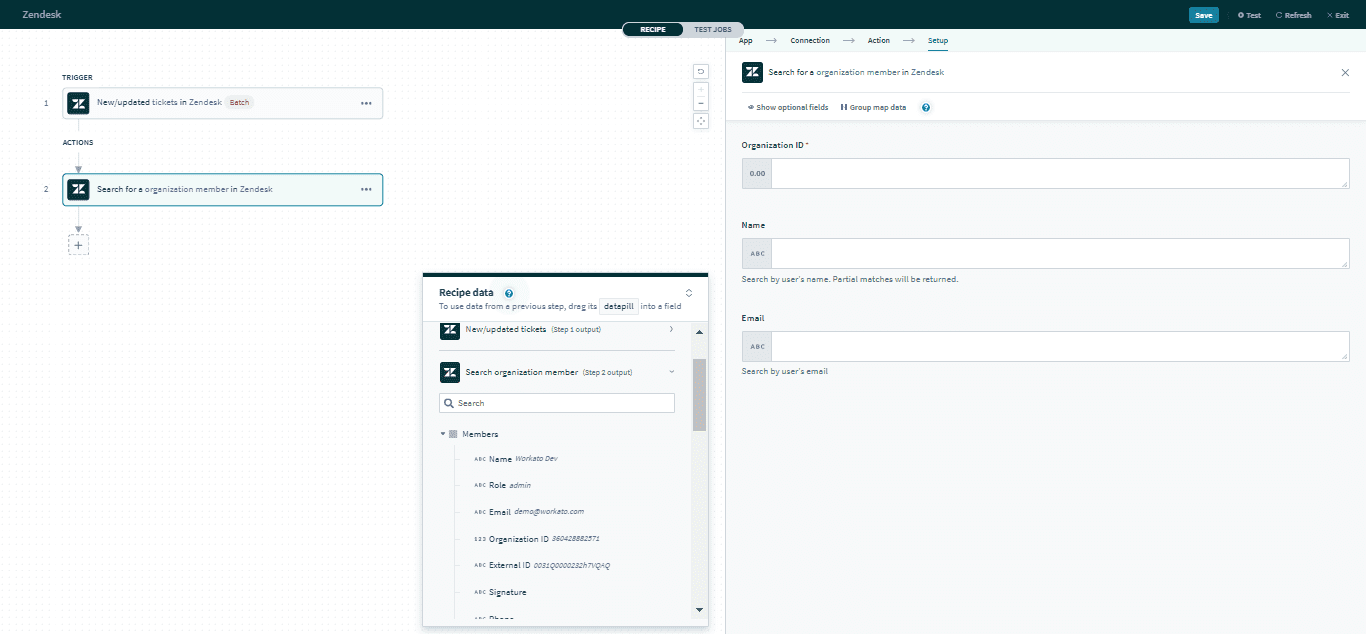Click the undo icon beside the recipe canvas
Image resolution: width=1366 pixels, height=634 pixels.
(x=700, y=71)
